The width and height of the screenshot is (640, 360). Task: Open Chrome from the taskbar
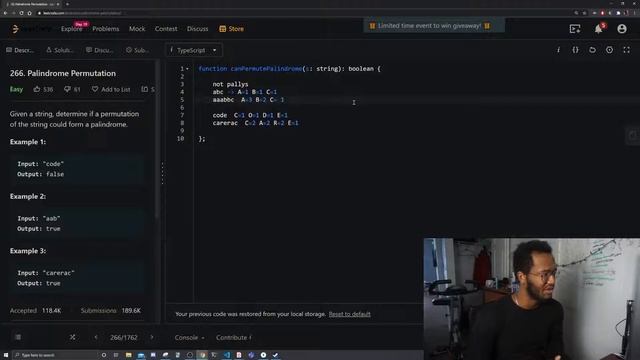(202, 355)
